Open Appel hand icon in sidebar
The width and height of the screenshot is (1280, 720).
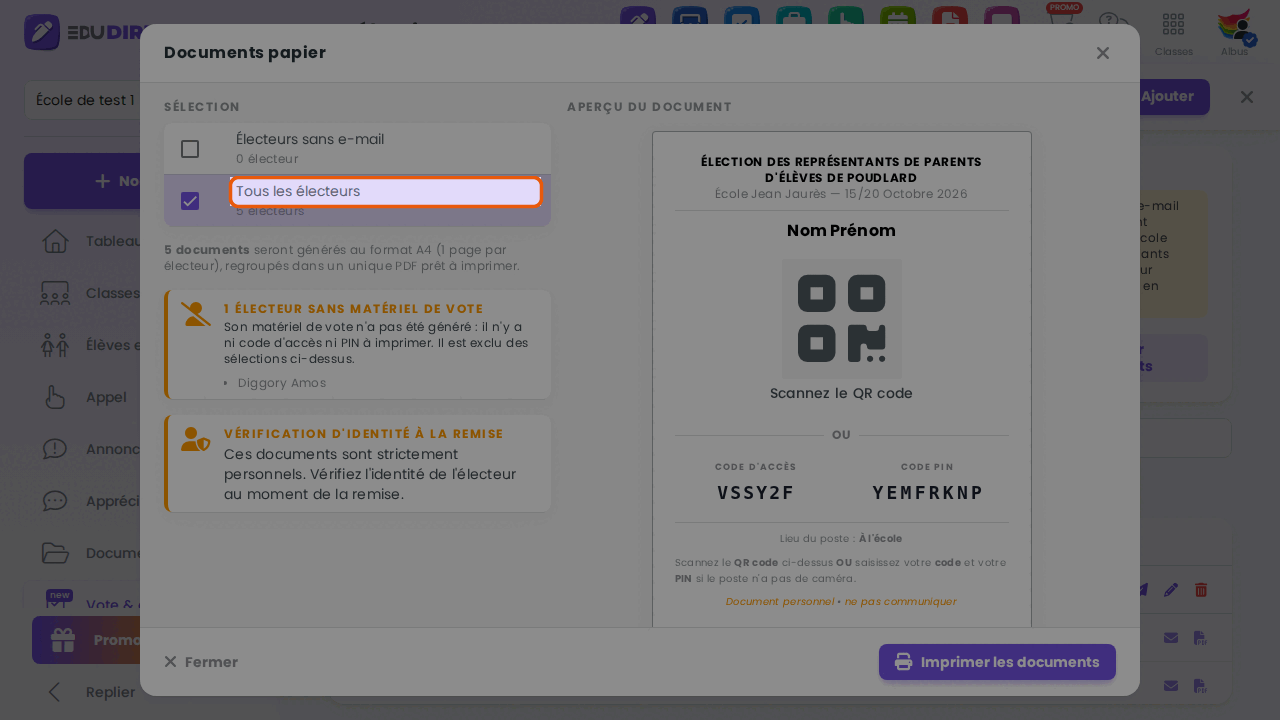pos(55,397)
